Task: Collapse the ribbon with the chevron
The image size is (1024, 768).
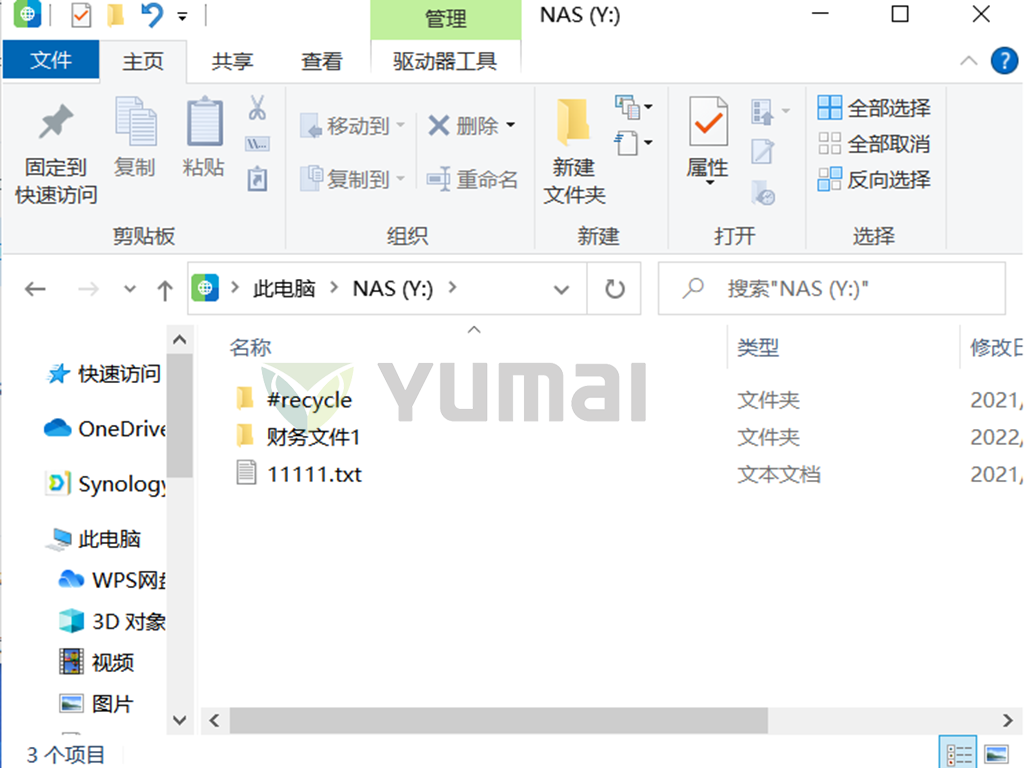Action: [969, 60]
